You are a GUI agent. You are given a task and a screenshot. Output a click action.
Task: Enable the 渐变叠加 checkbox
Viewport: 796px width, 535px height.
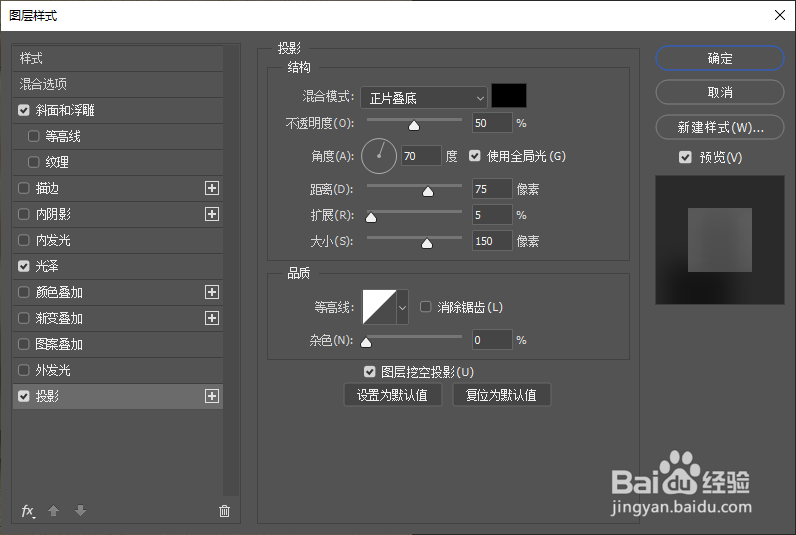coord(24,318)
